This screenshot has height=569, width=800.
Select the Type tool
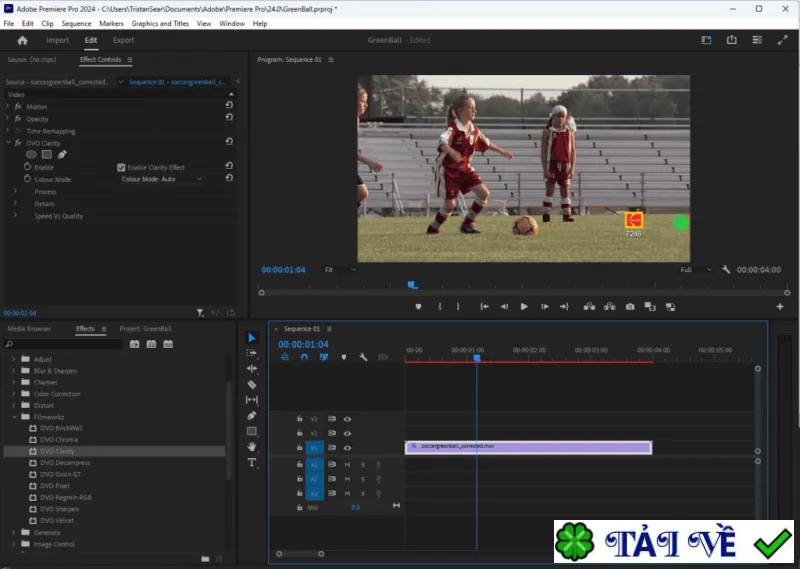[252, 462]
